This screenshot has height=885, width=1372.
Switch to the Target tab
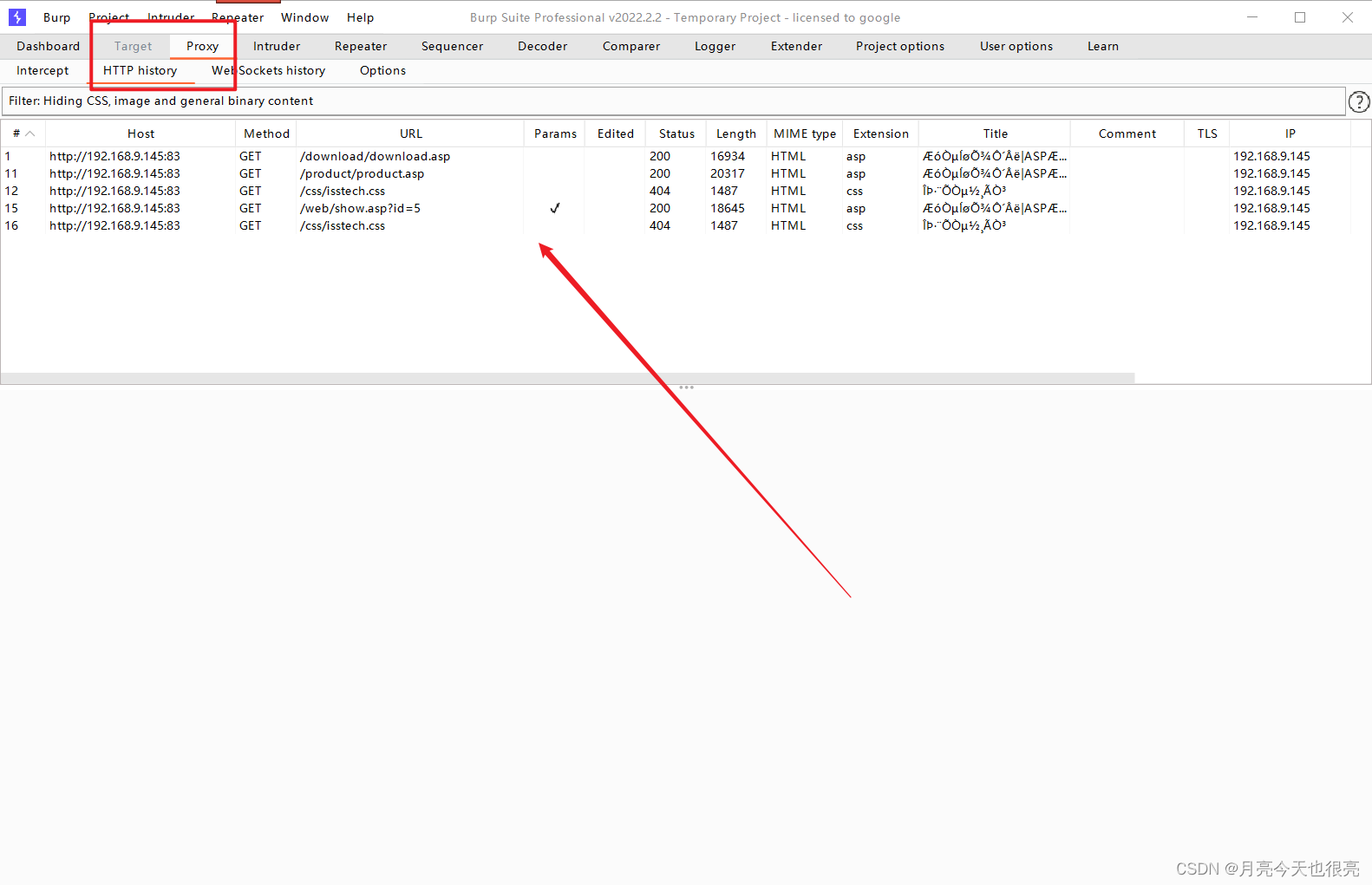pyautogui.click(x=133, y=46)
